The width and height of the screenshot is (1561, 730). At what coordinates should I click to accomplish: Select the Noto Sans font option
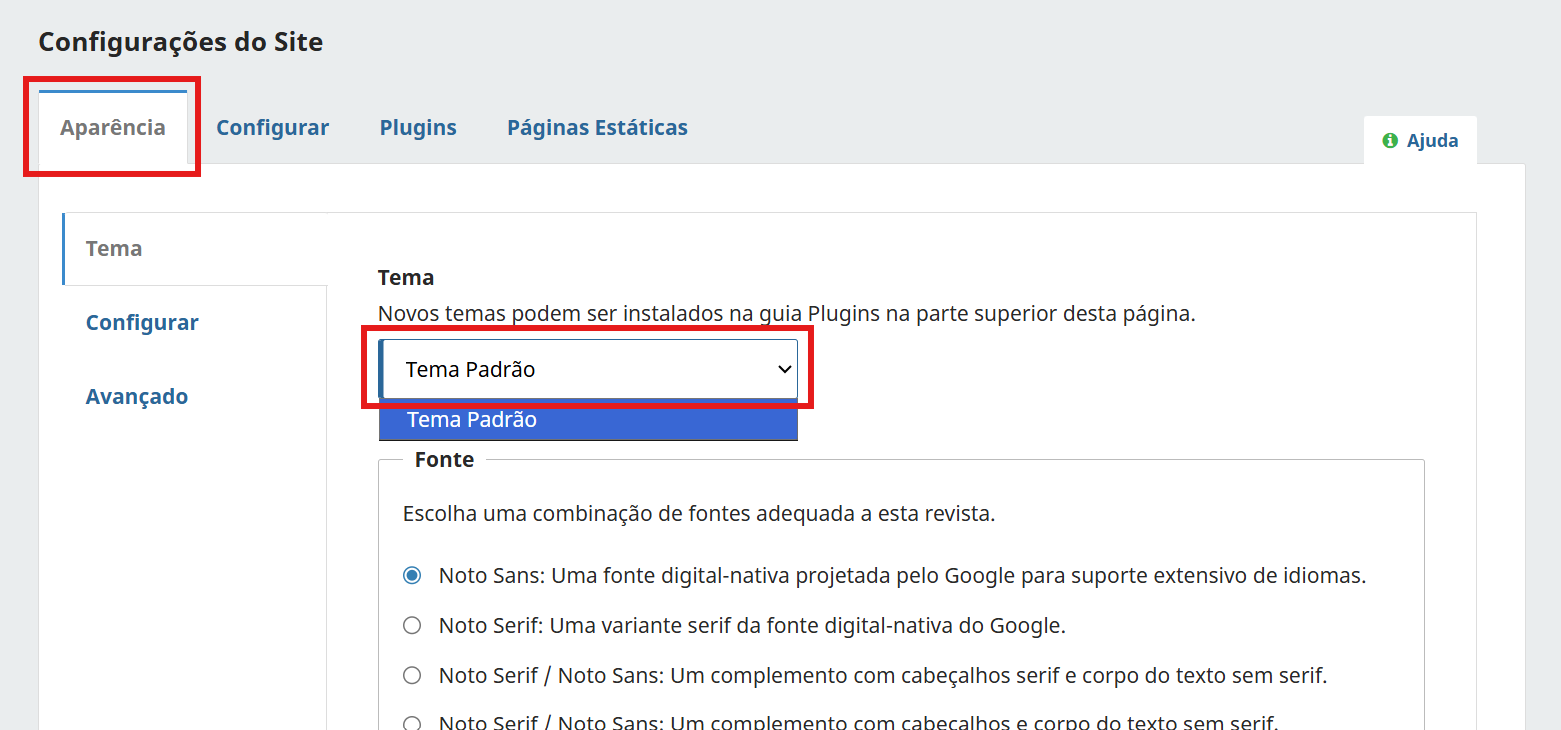(411, 575)
